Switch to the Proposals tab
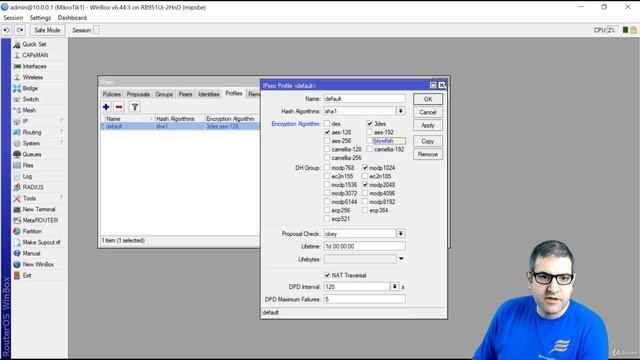This screenshot has width=640, height=360. tap(138, 94)
